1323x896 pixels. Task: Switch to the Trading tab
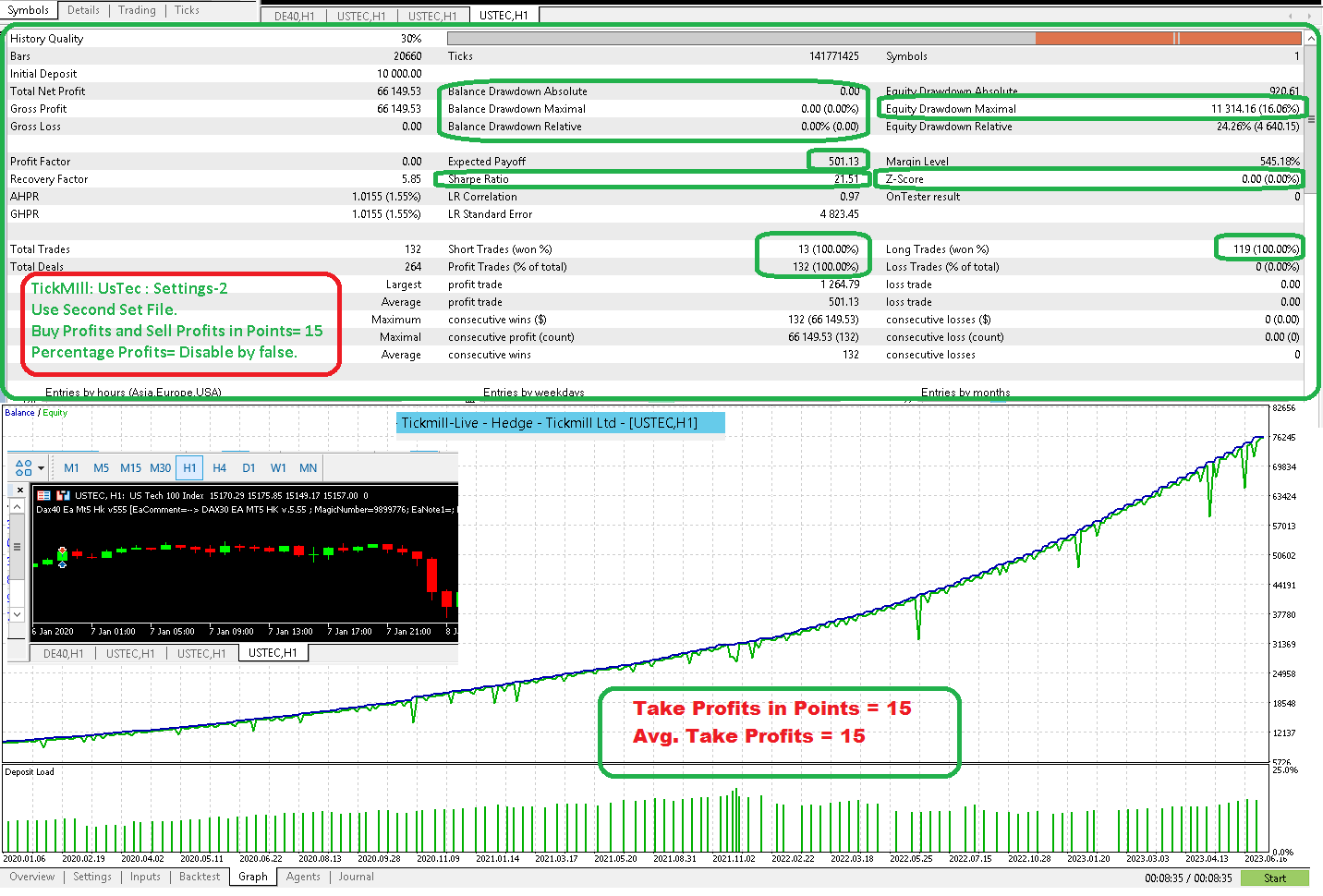137,10
